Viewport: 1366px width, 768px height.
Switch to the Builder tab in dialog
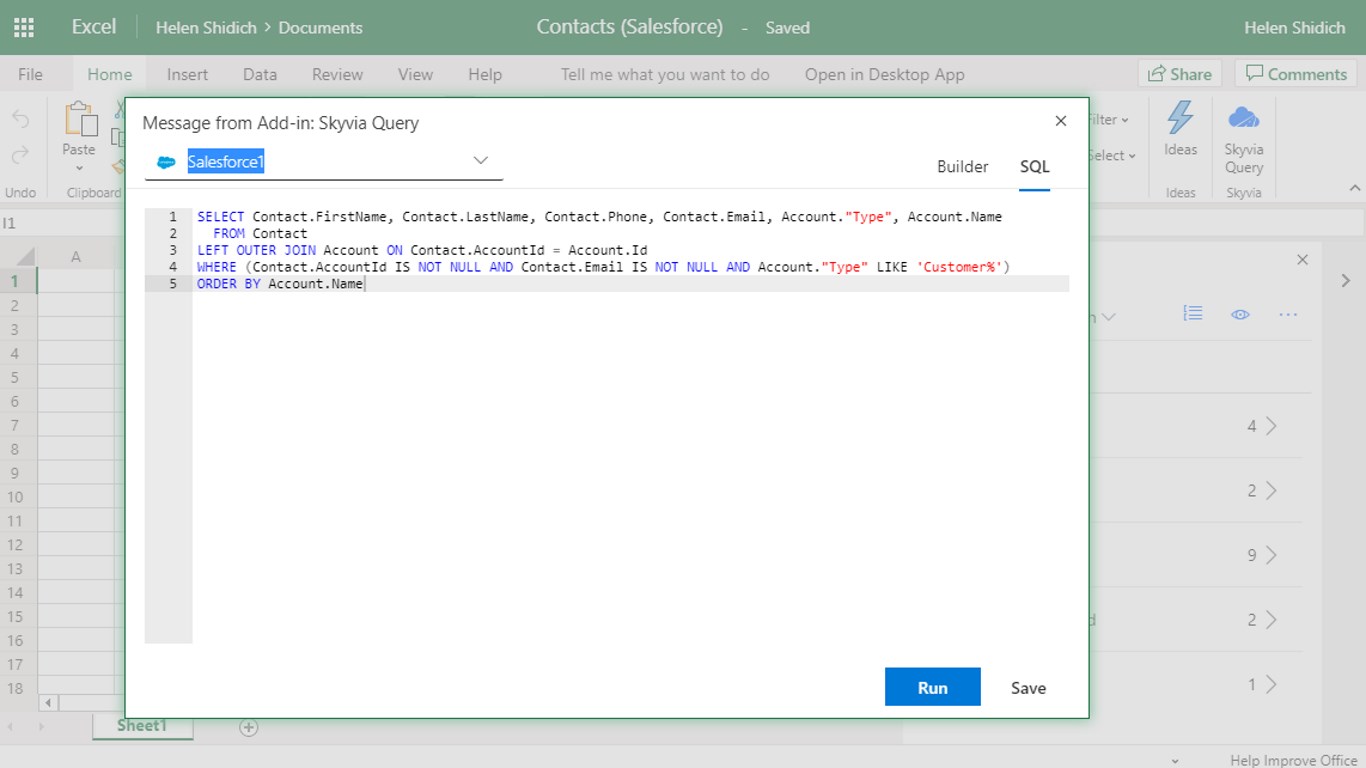coord(962,167)
